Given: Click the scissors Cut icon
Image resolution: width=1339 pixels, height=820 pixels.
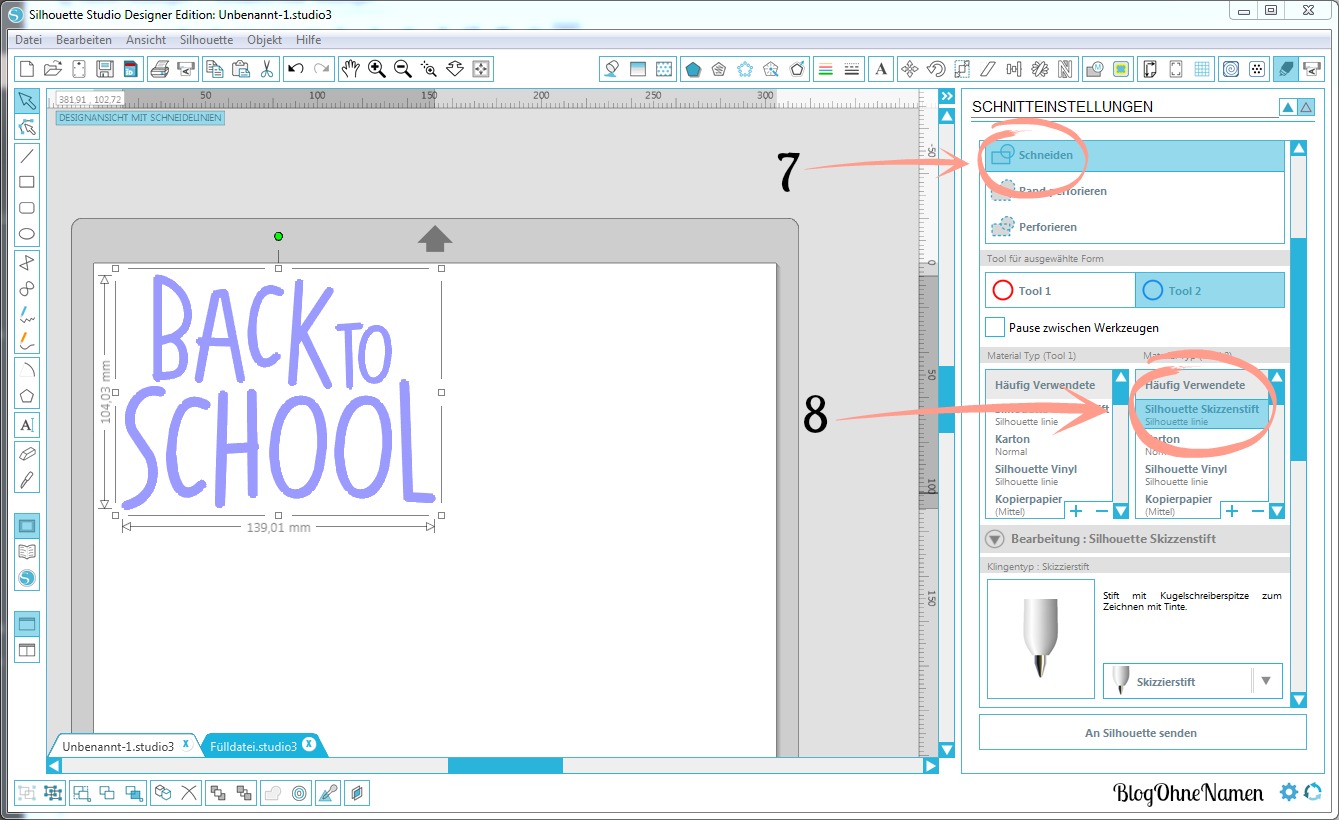Looking at the screenshot, I should click(267, 69).
